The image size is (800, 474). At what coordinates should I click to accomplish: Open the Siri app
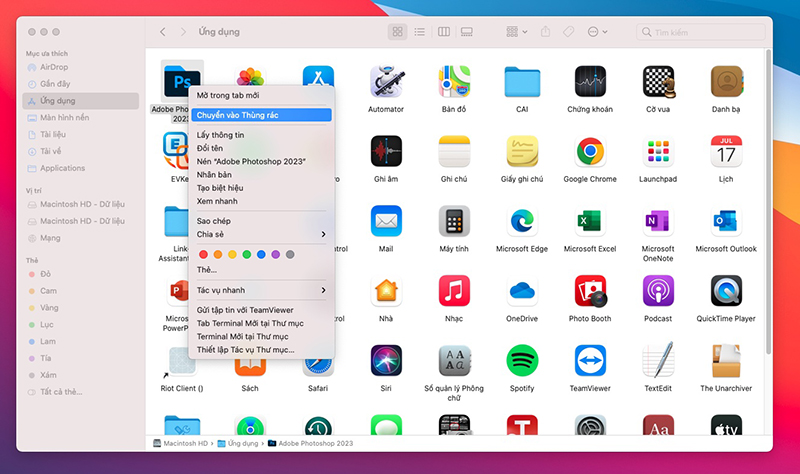[386, 361]
